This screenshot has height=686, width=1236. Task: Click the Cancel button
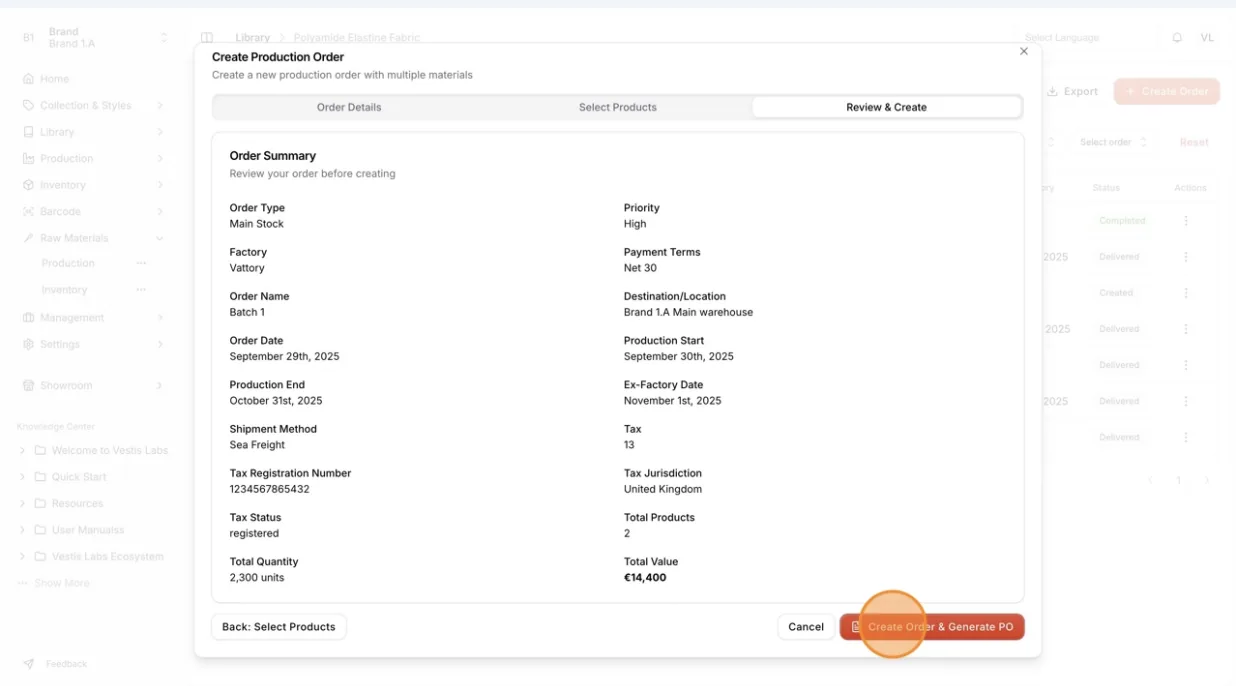click(806, 627)
